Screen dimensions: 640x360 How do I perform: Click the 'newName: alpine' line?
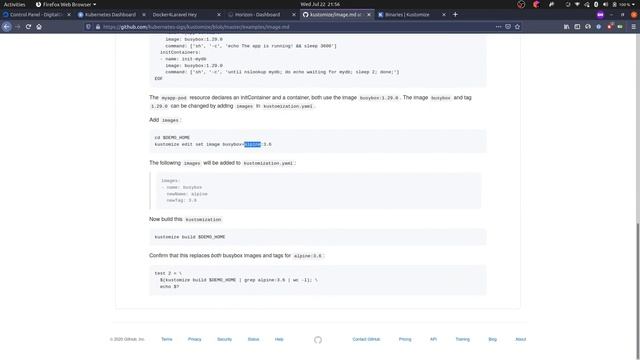(187, 194)
